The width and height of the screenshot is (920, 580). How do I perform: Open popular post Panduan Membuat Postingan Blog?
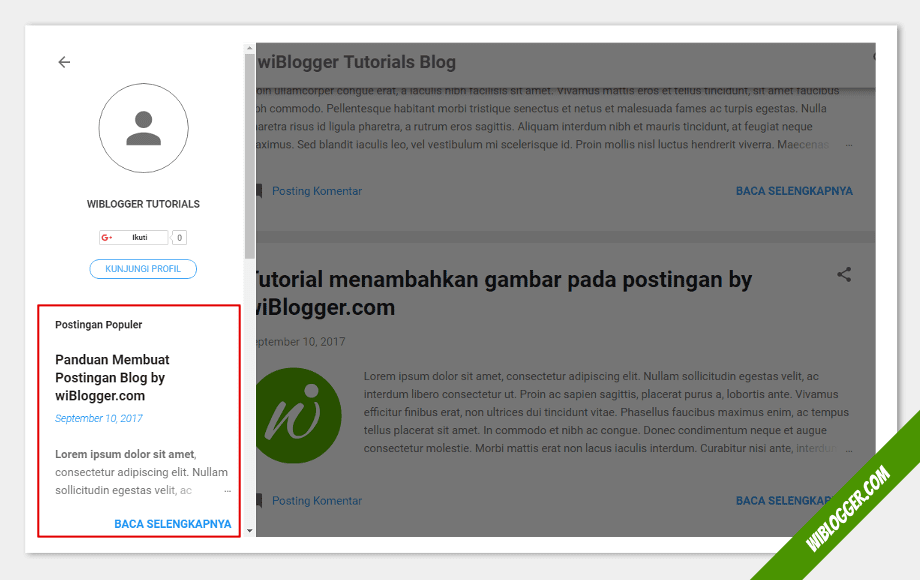pos(112,378)
